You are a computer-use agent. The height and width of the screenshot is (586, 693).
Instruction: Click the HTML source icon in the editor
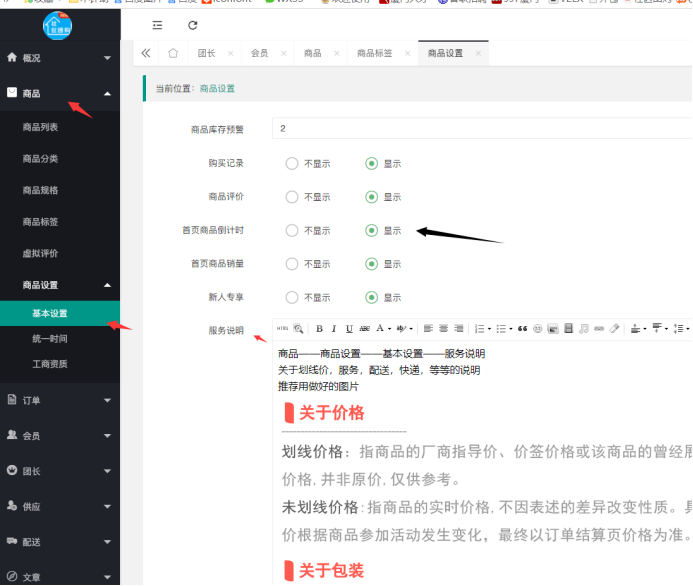[282, 328]
